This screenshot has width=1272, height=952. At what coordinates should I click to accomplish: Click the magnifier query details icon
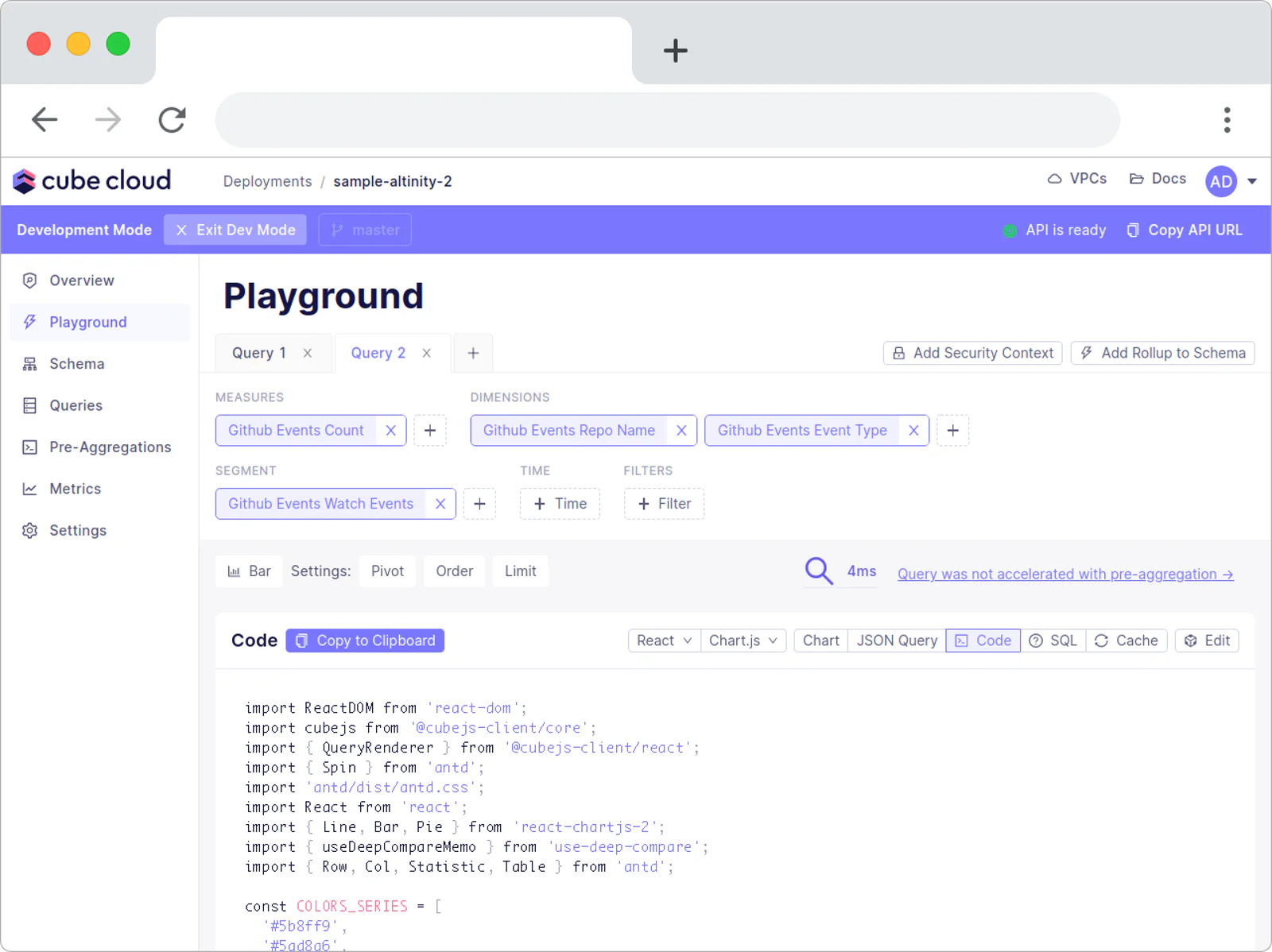point(819,571)
